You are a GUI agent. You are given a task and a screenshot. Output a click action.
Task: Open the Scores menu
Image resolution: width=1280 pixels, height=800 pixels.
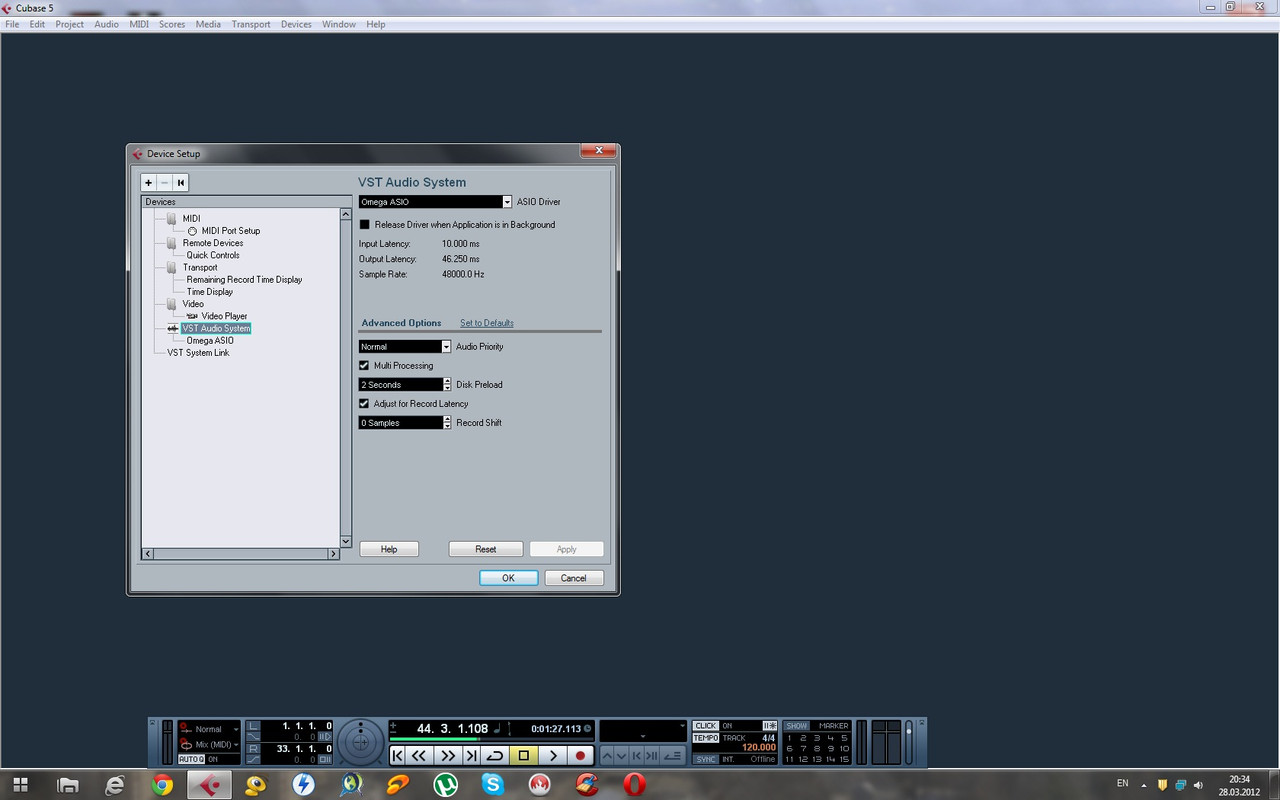pyautogui.click(x=172, y=24)
